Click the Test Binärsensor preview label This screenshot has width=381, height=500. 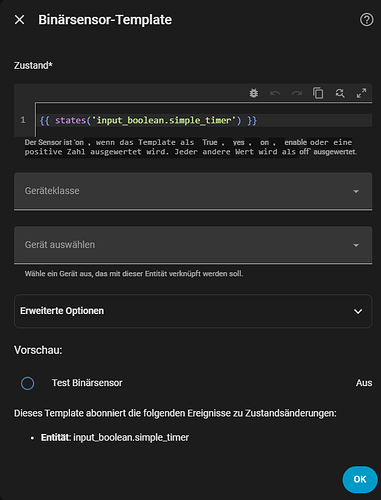click(x=87, y=383)
